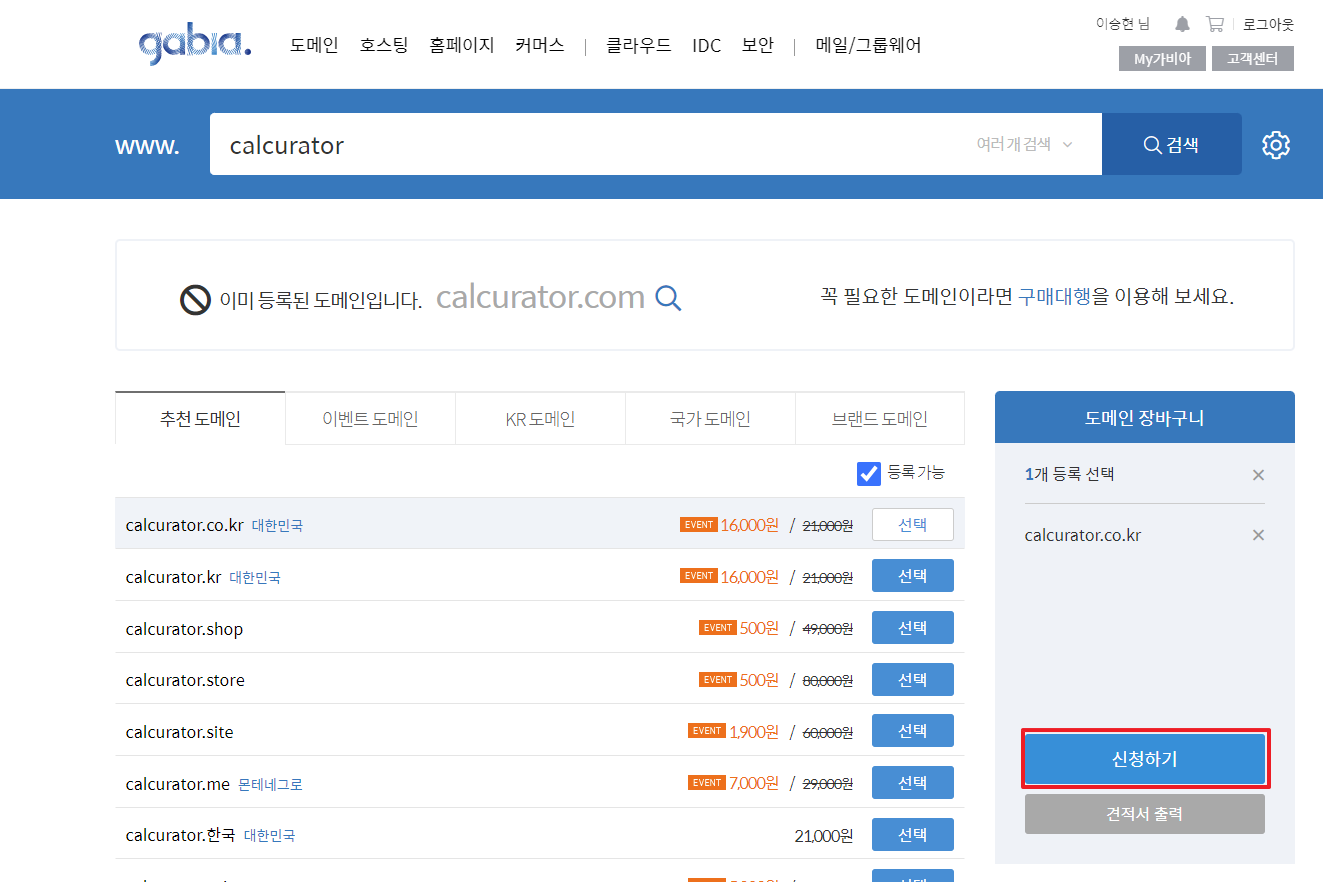Click the calcurator.shop domain name
This screenshot has height=882, width=1323.
pos(184,629)
